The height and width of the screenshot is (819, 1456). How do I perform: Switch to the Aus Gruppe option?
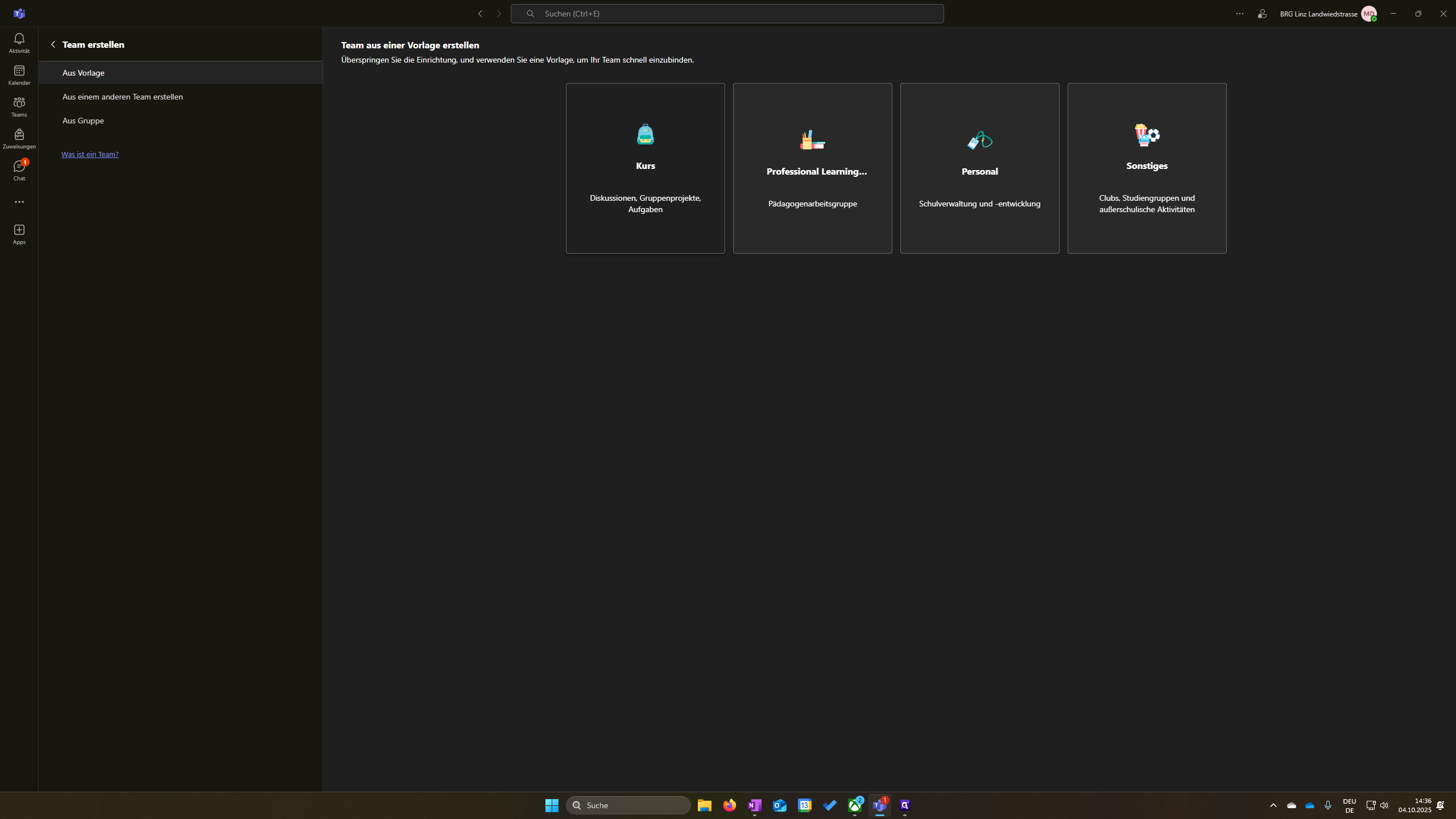click(x=83, y=121)
